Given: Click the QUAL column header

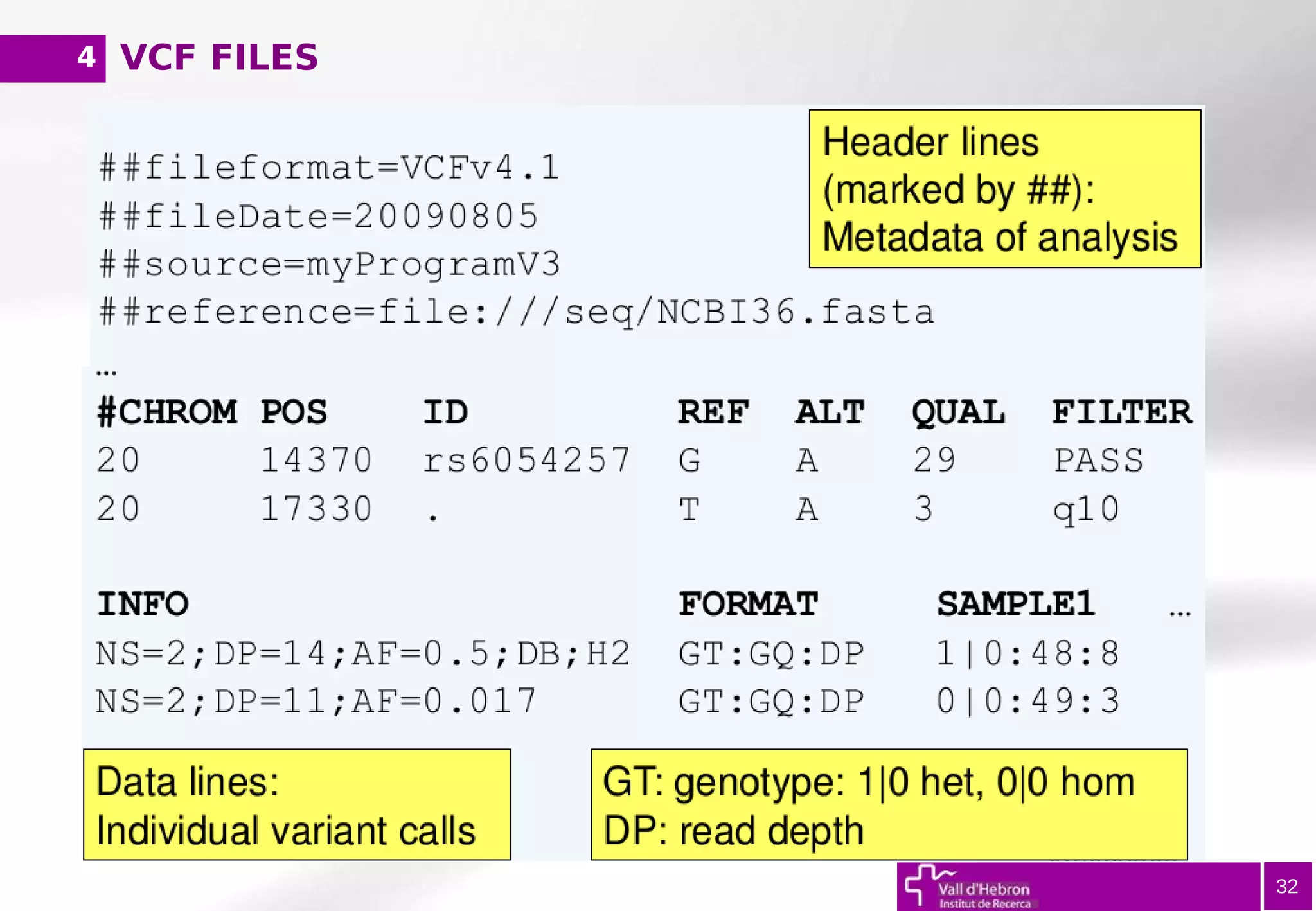Looking at the screenshot, I should [958, 412].
